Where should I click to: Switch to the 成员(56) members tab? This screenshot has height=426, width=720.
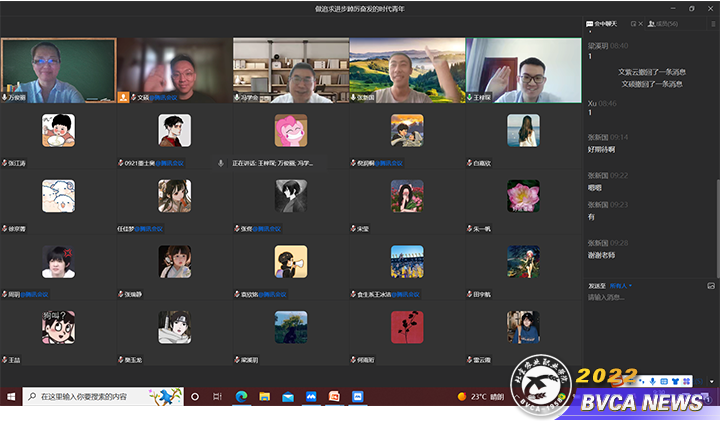[x=663, y=23]
